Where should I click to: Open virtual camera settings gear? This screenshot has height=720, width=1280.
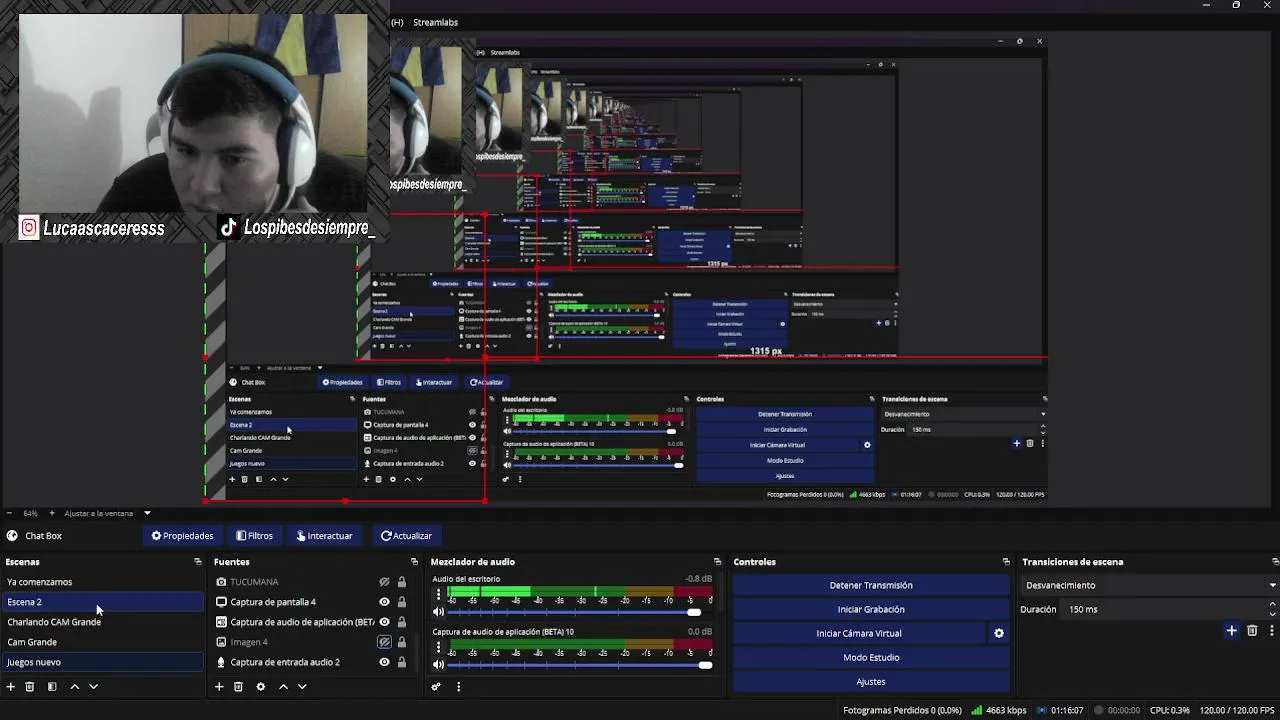coord(998,633)
